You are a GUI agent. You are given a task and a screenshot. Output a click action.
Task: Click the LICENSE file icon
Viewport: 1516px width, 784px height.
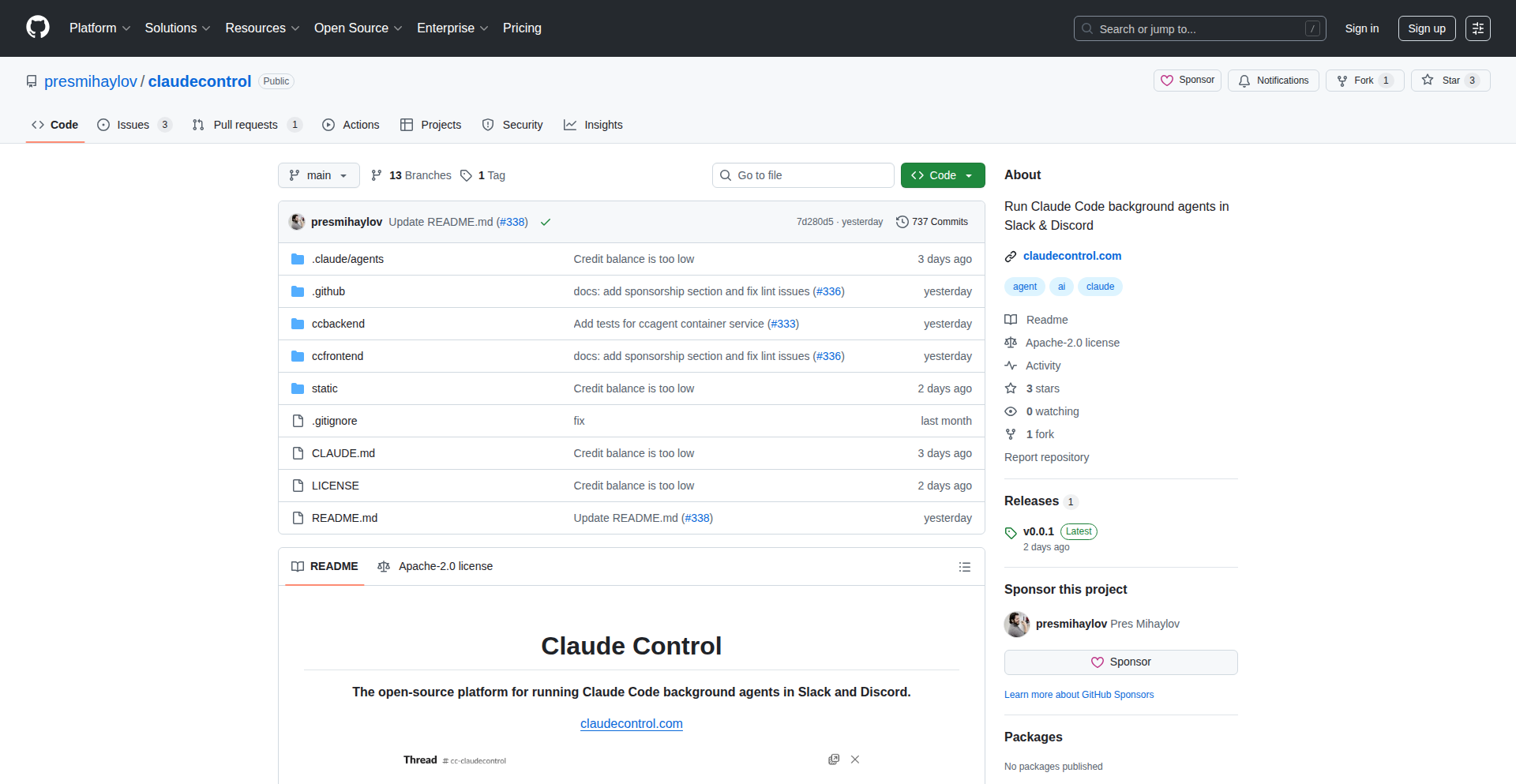pos(298,486)
